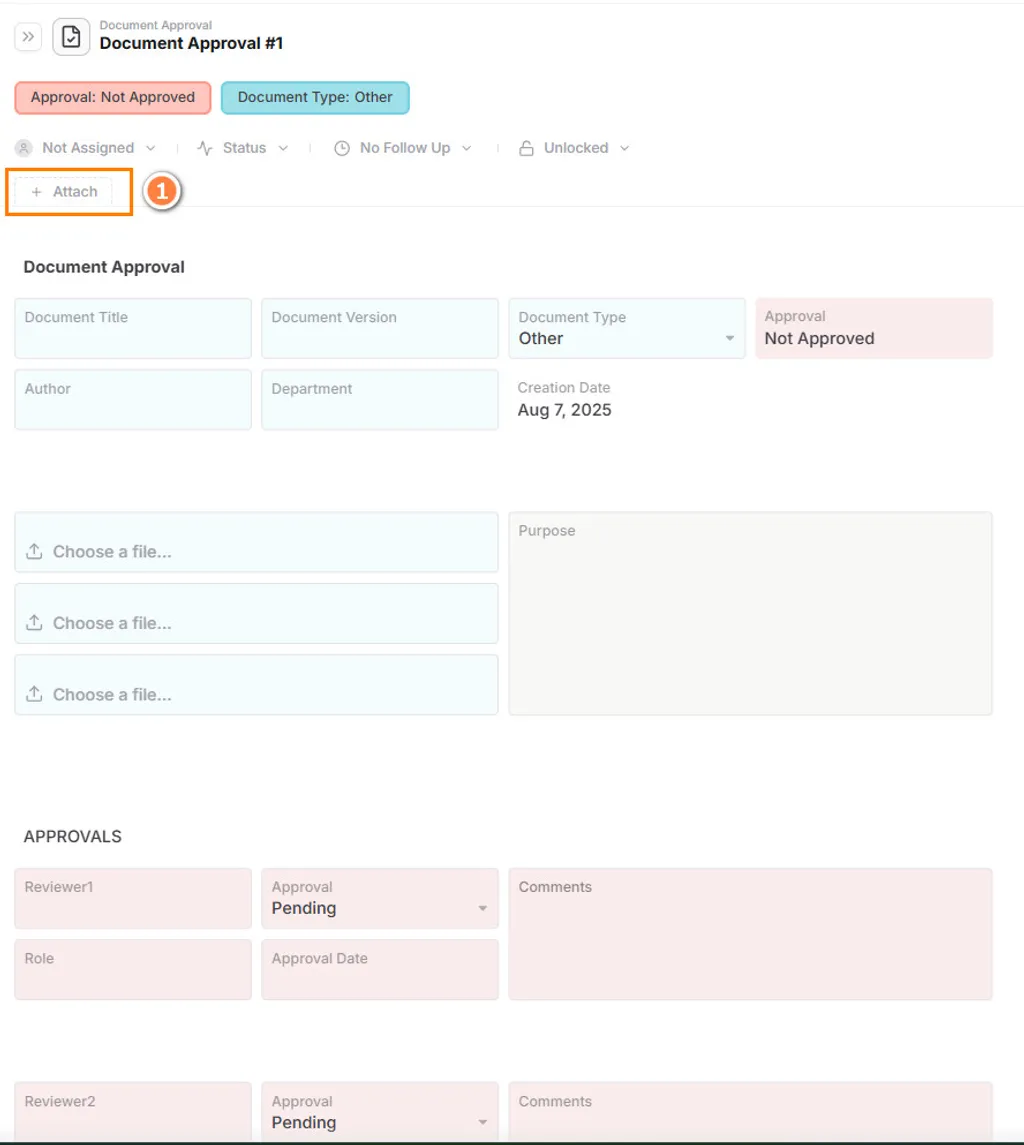Click the clock icon beside No Follow Up
The height and width of the screenshot is (1145, 1024).
[x=342, y=148]
